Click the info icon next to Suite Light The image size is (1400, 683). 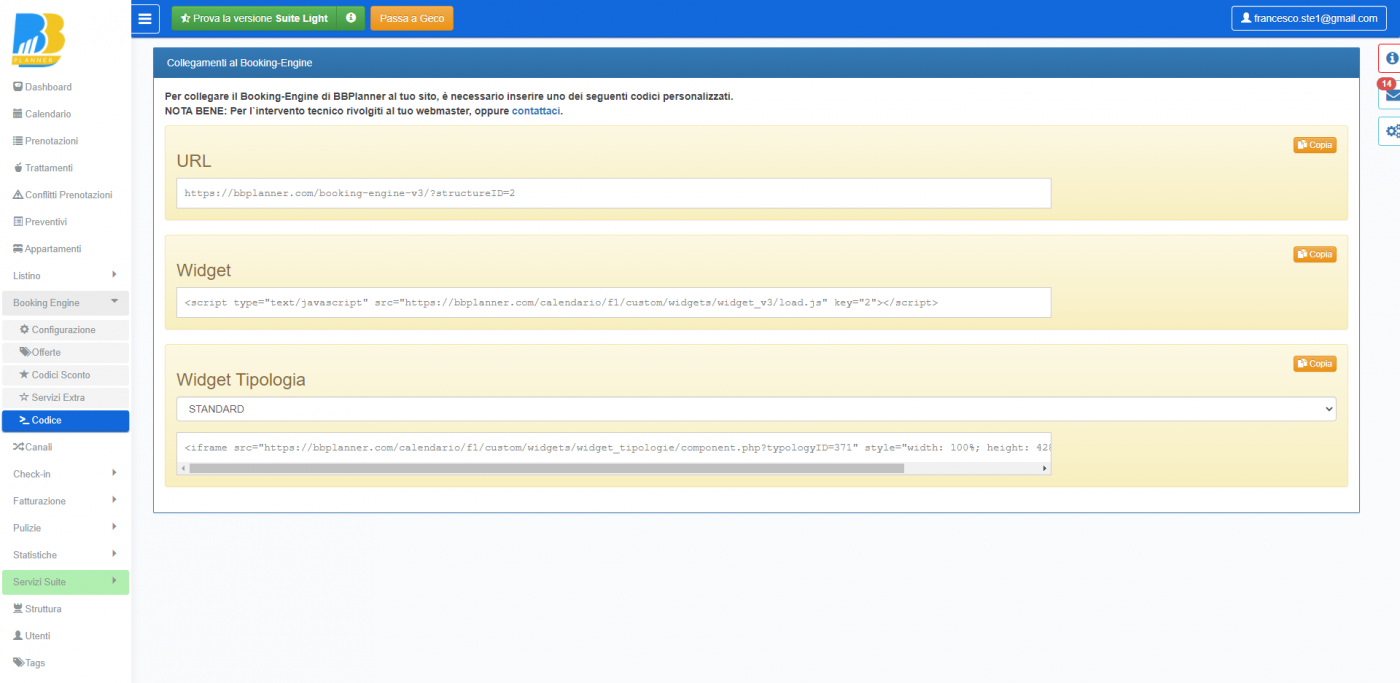(x=351, y=18)
